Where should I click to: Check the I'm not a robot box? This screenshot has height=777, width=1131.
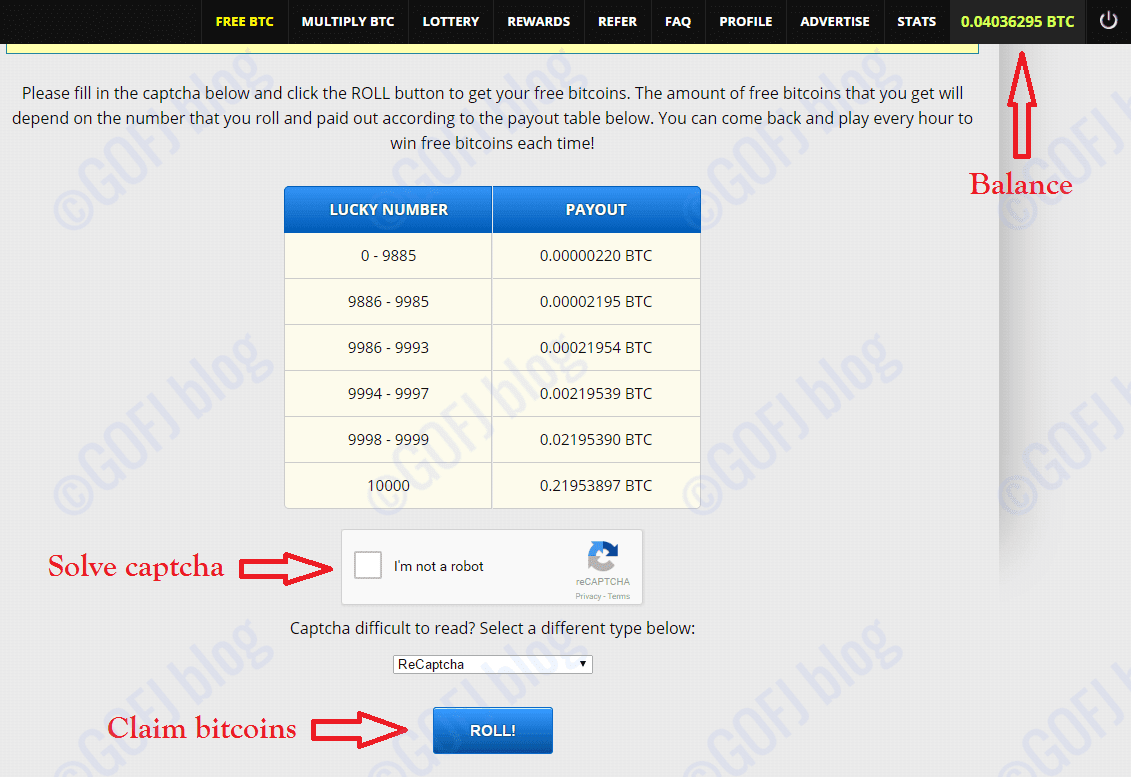[368, 566]
